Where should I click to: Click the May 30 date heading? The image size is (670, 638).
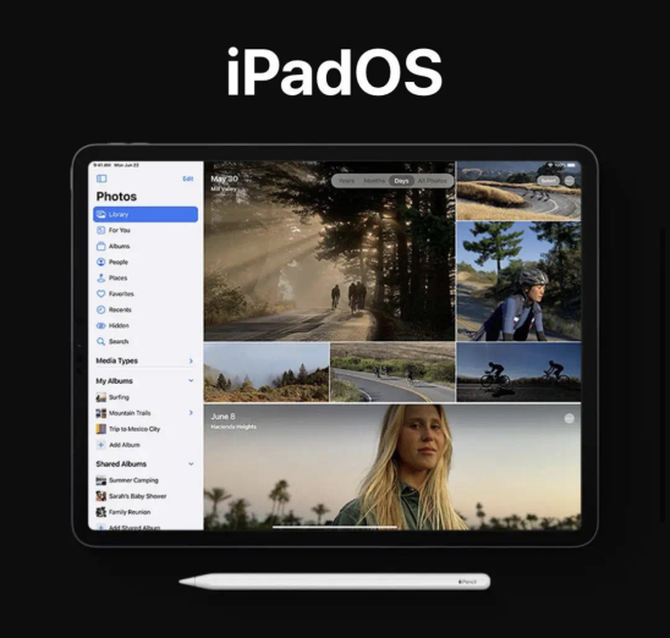[224, 179]
